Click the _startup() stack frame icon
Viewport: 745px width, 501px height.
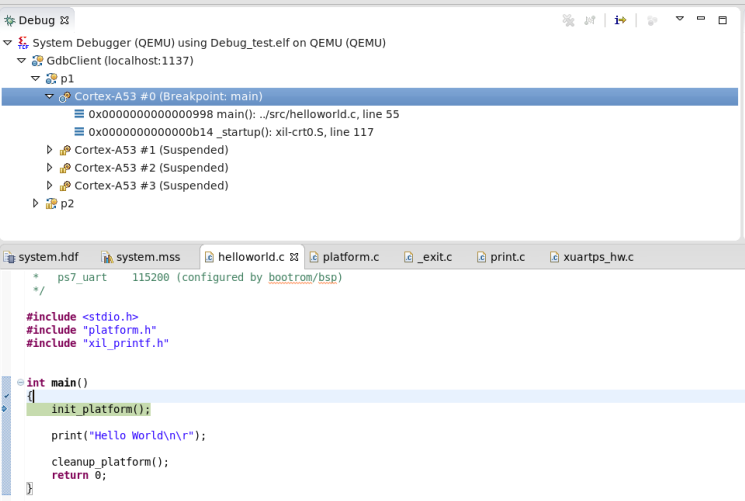pyautogui.click(x=79, y=132)
